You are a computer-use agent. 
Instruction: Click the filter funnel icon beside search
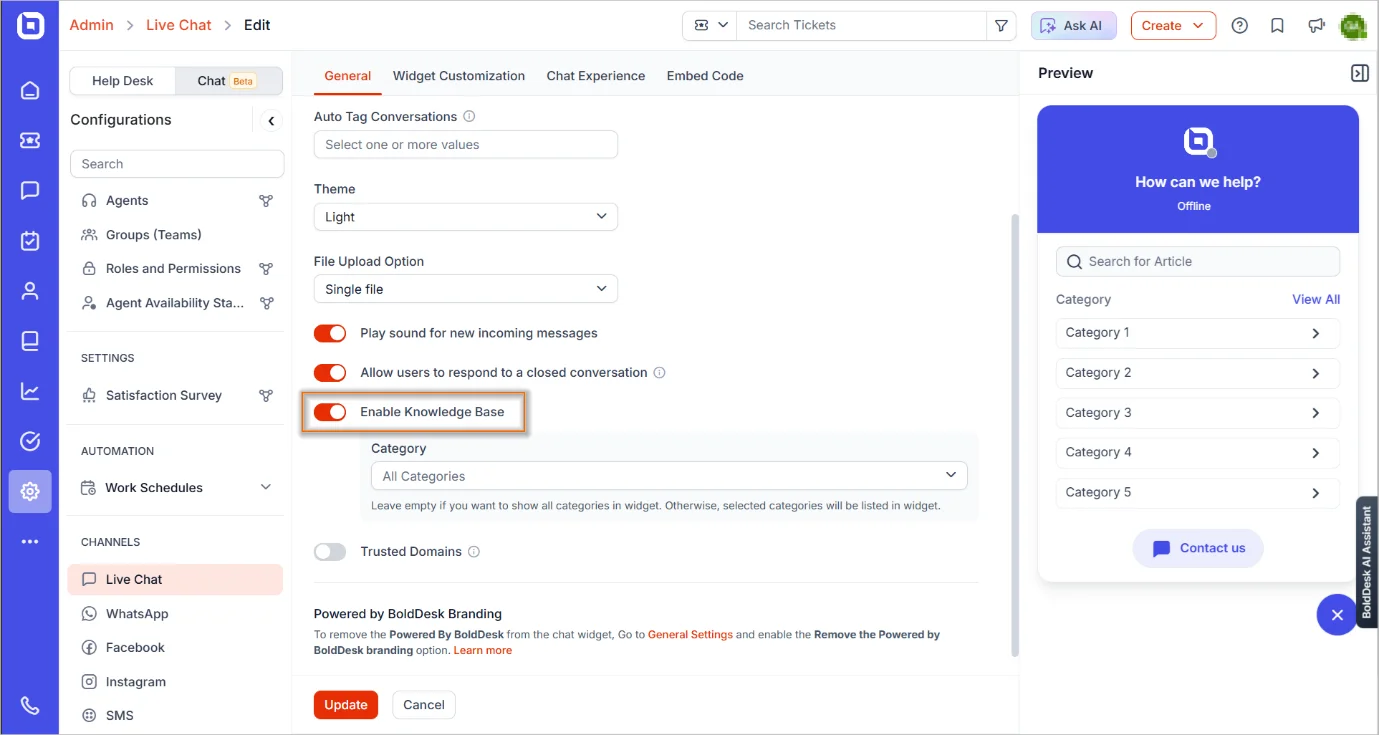point(1001,26)
